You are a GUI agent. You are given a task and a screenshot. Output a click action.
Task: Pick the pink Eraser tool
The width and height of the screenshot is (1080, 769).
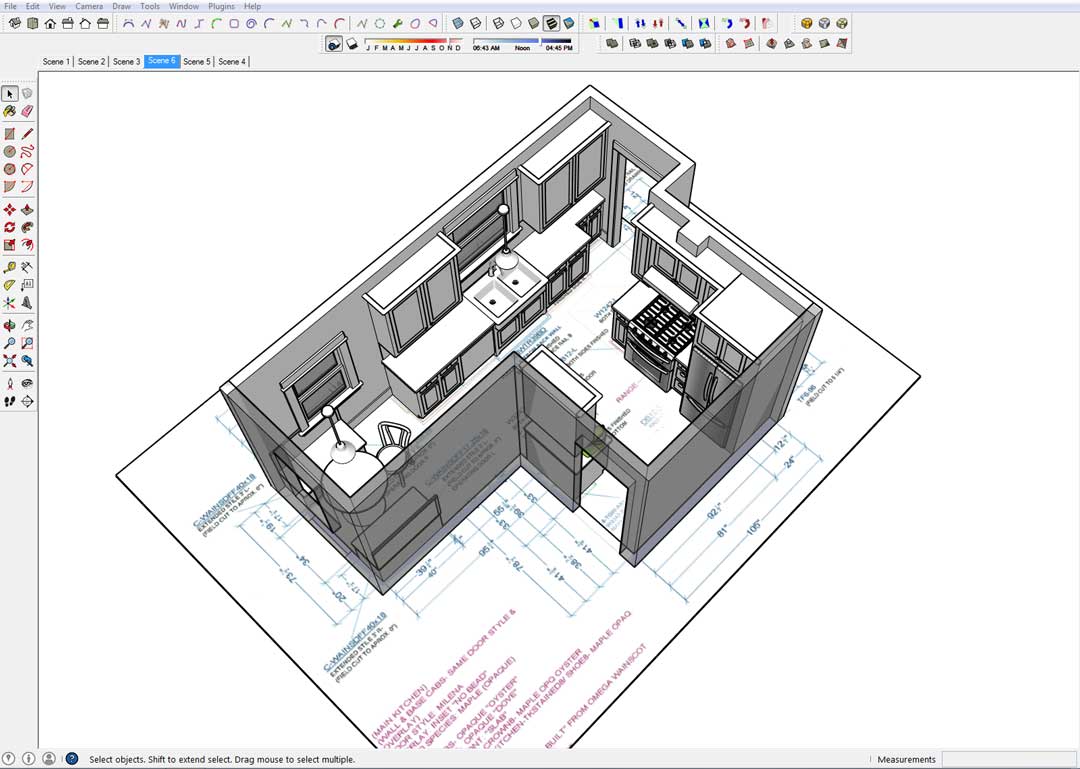(x=27, y=111)
